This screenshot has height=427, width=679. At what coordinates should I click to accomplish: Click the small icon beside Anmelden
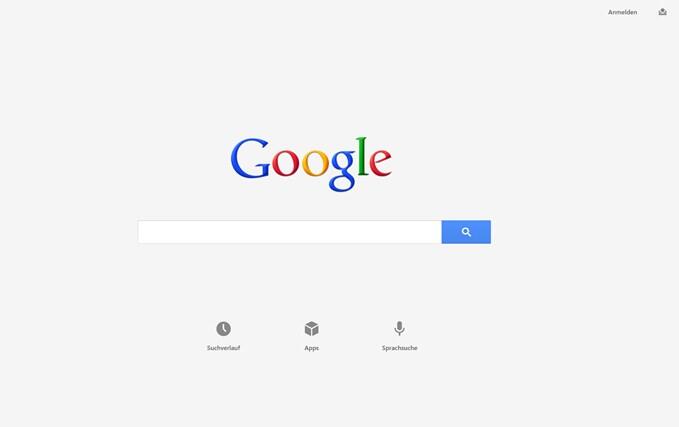663,12
